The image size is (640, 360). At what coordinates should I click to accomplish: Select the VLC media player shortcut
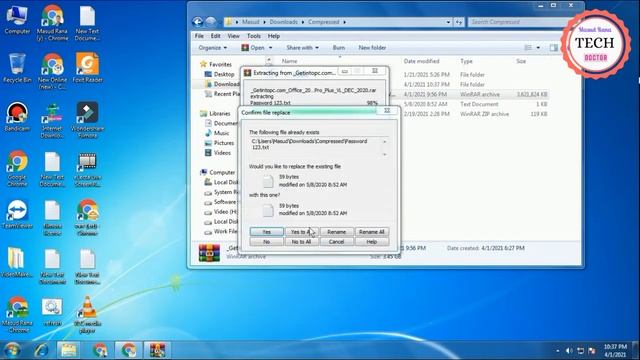[x=87, y=315]
